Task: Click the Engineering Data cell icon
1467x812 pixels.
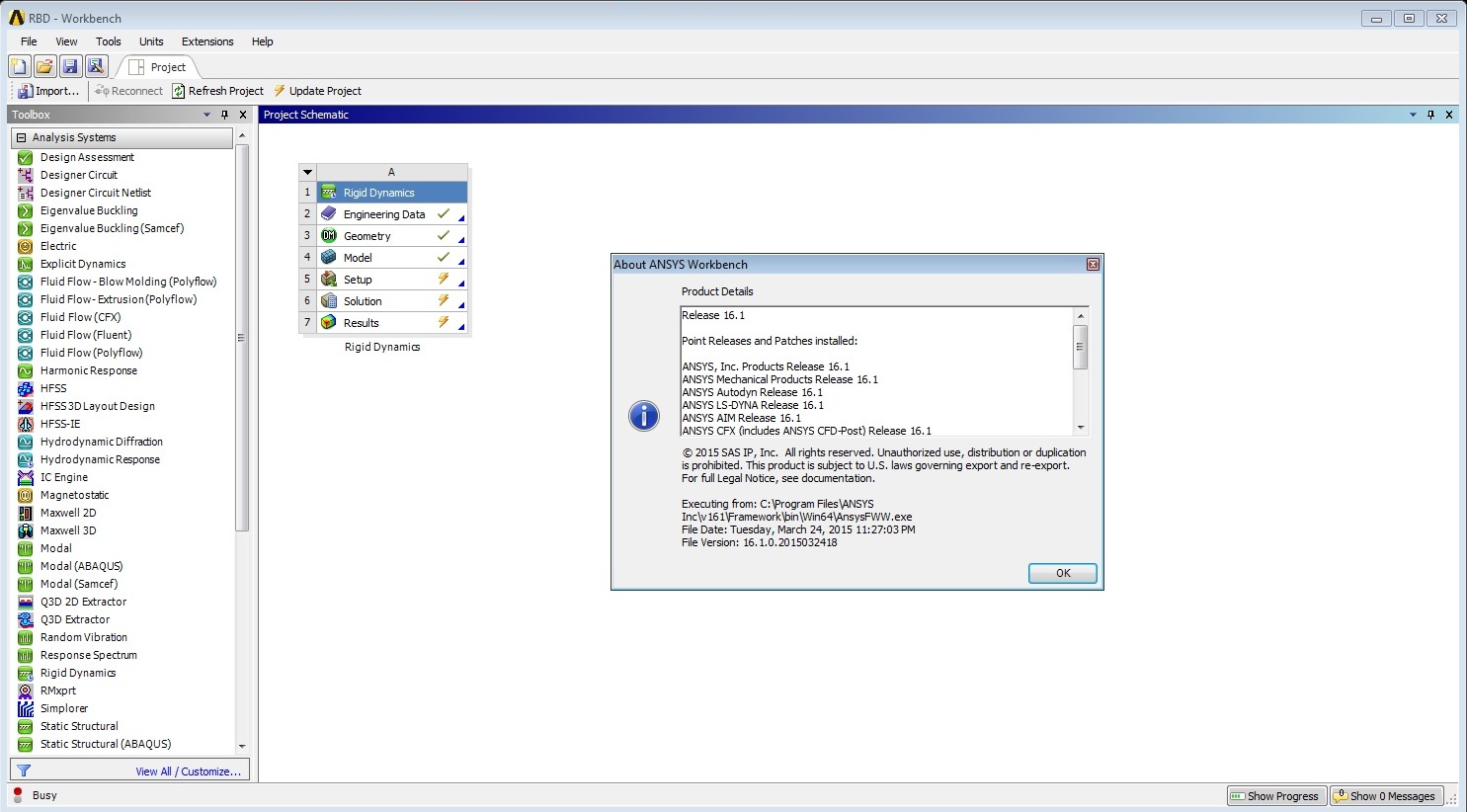Action: (x=329, y=214)
